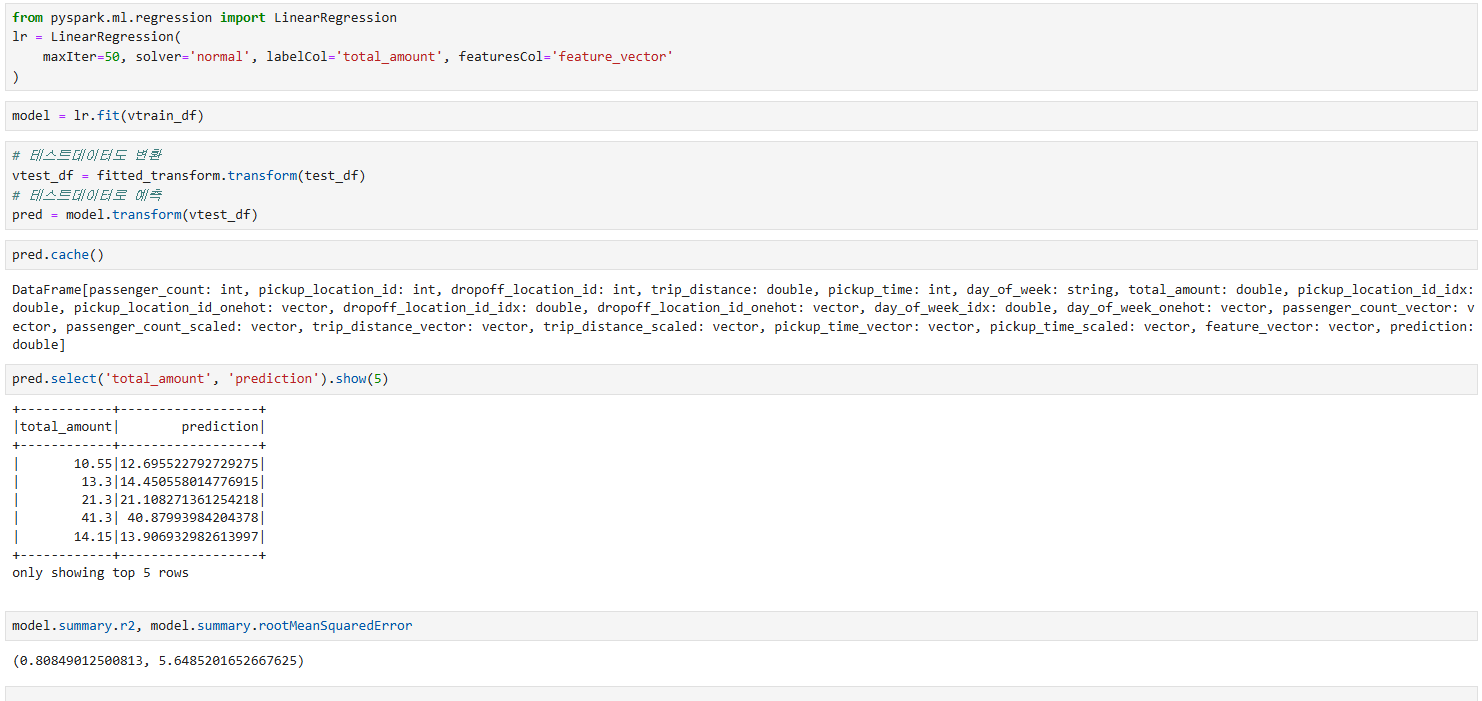Click the prediction value 40.87993984204378
The width and height of the screenshot is (1482, 701).
pos(193,517)
